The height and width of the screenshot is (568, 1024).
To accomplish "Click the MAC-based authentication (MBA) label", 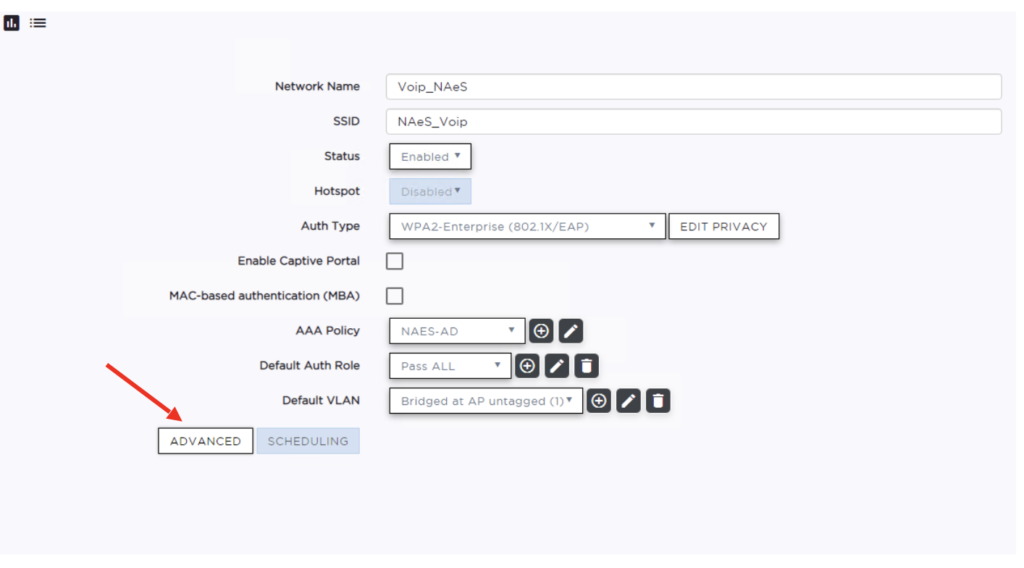I will (264, 296).
